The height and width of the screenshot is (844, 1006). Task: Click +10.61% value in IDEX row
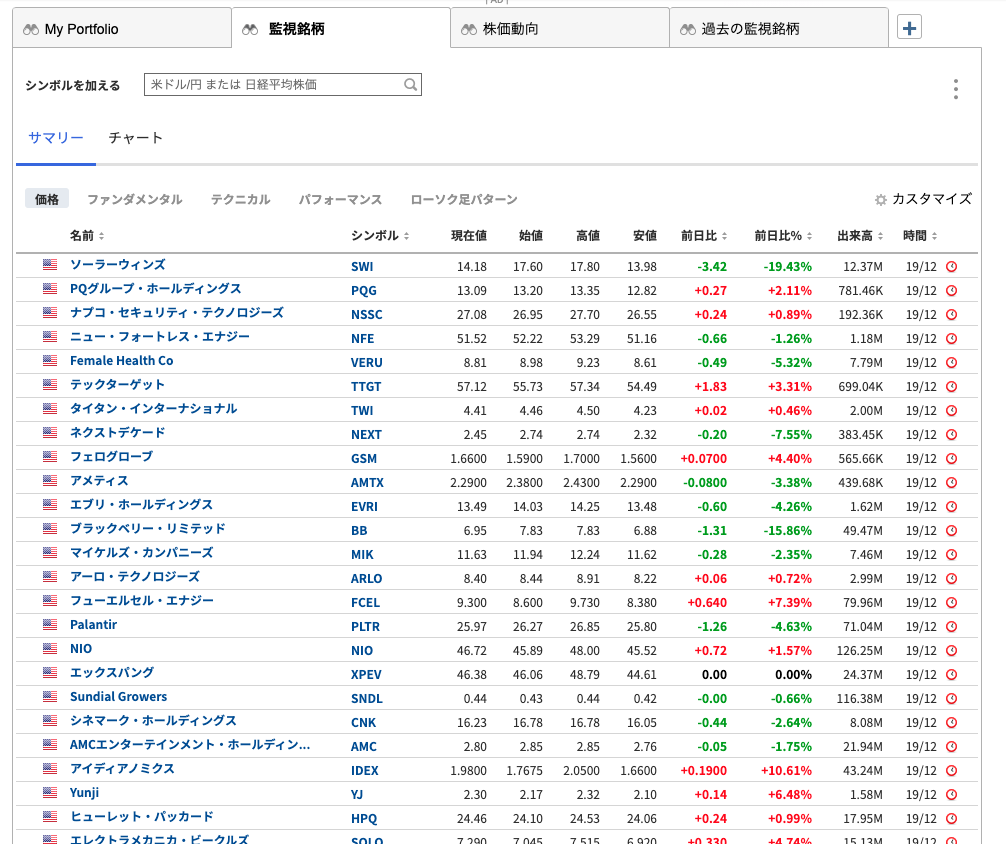click(x=786, y=770)
